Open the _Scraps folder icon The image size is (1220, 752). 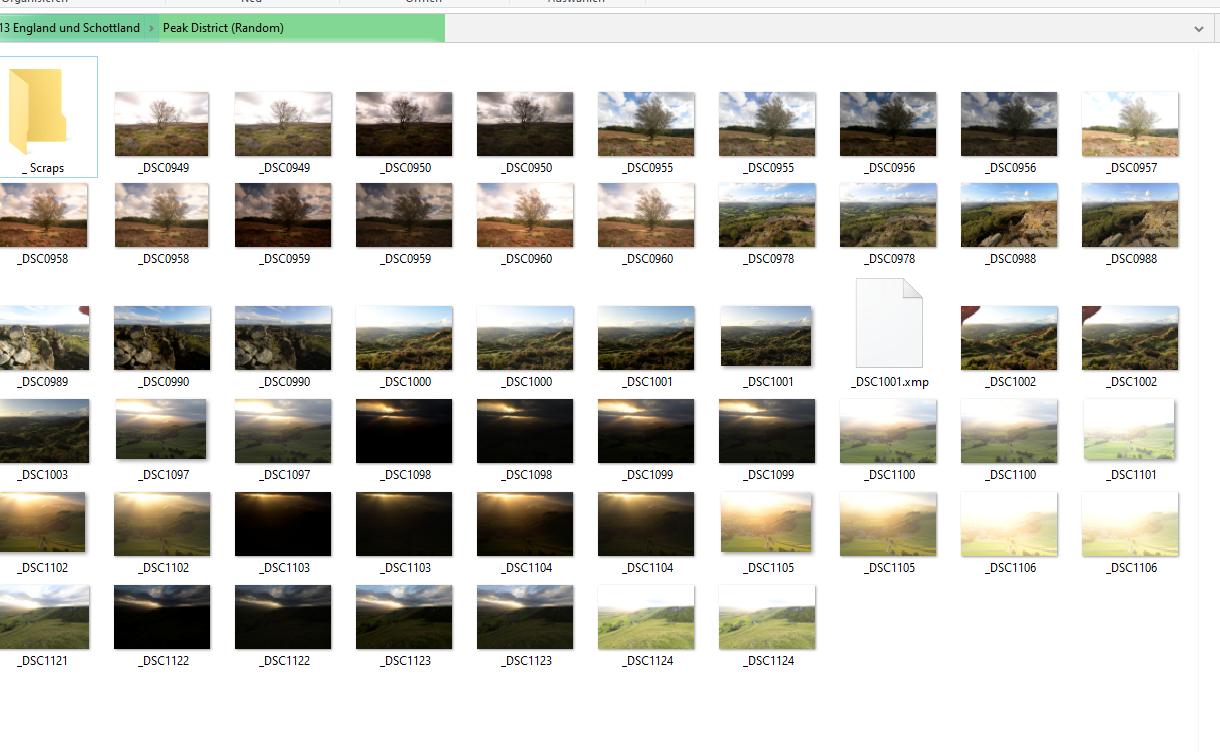(38, 110)
